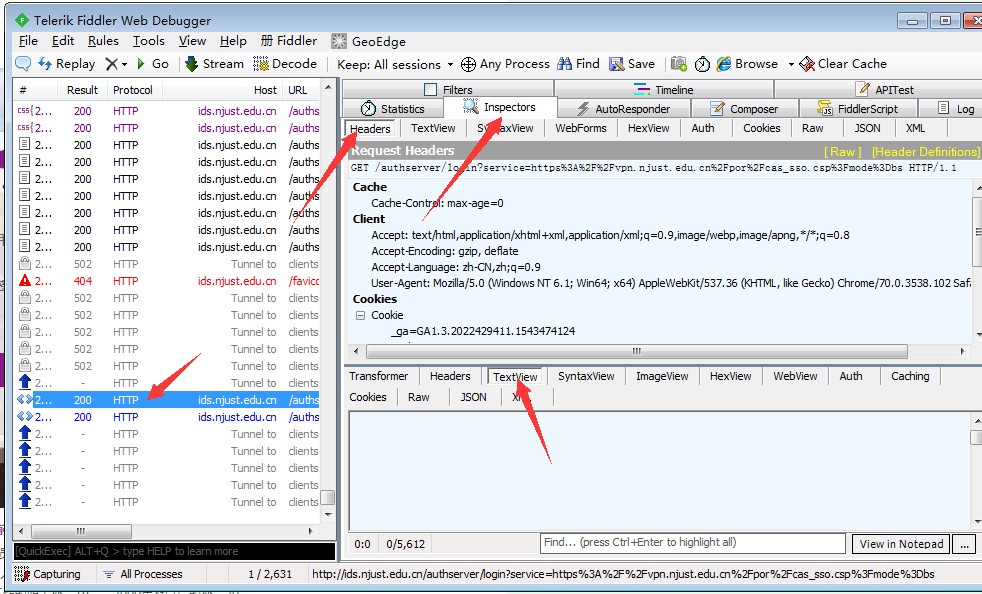982x594 pixels.
Task: Switch to the Composer tab
Action: tap(744, 108)
